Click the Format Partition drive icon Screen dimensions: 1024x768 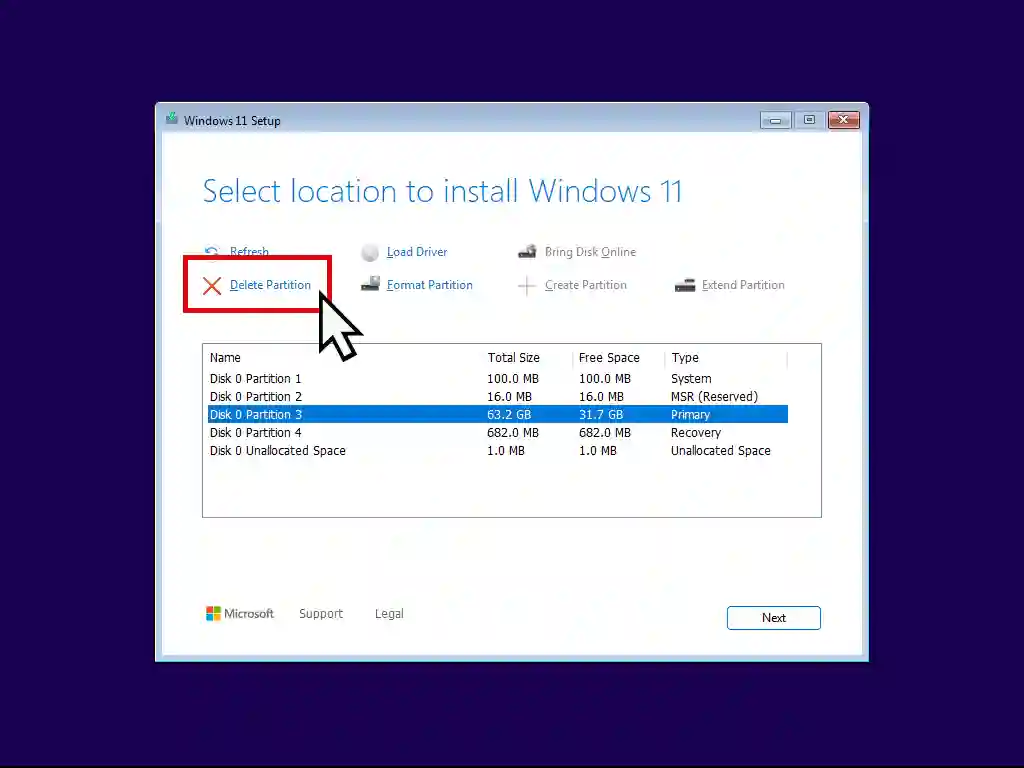click(x=370, y=285)
